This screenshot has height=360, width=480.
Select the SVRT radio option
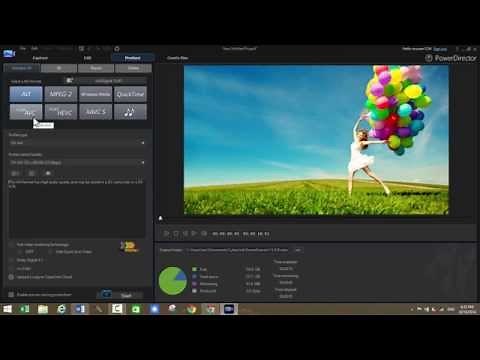20,252
